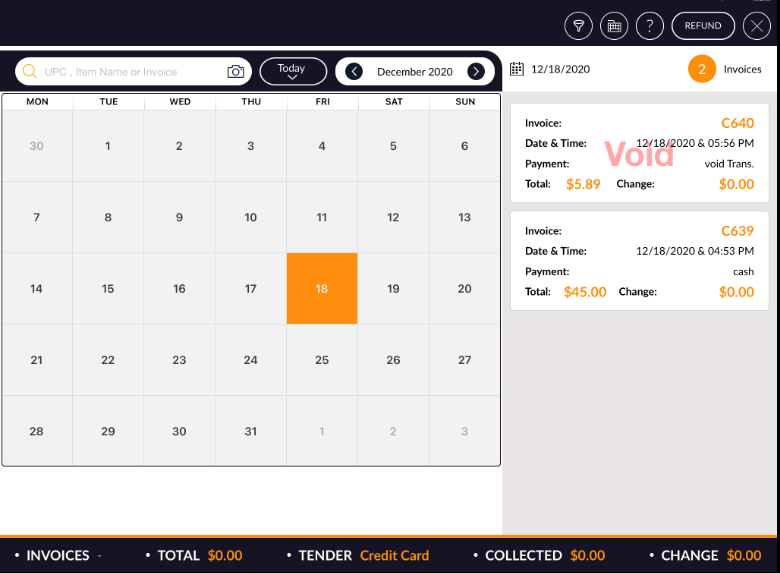Select the highlighted date 18 on calendar
This screenshot has width=780, height=573.
322,289
